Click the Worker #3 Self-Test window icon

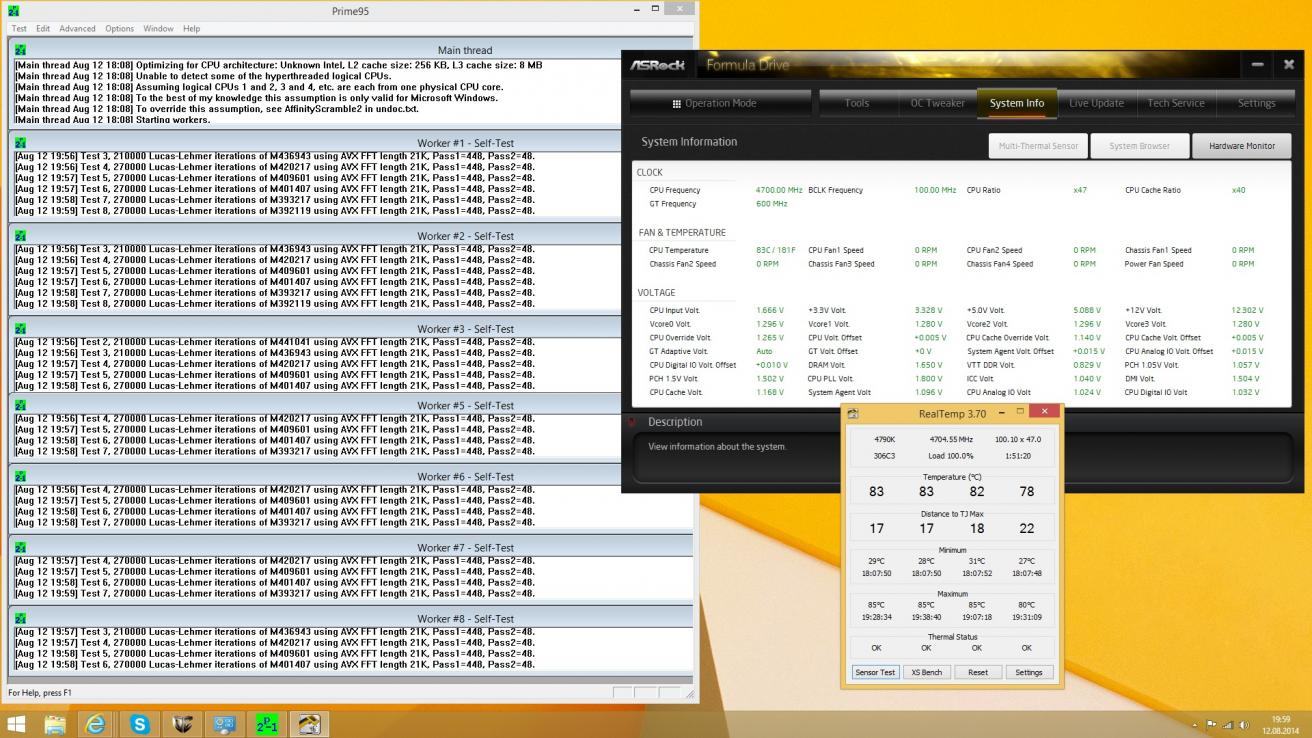pyautogui.click(x=21, y=329)
